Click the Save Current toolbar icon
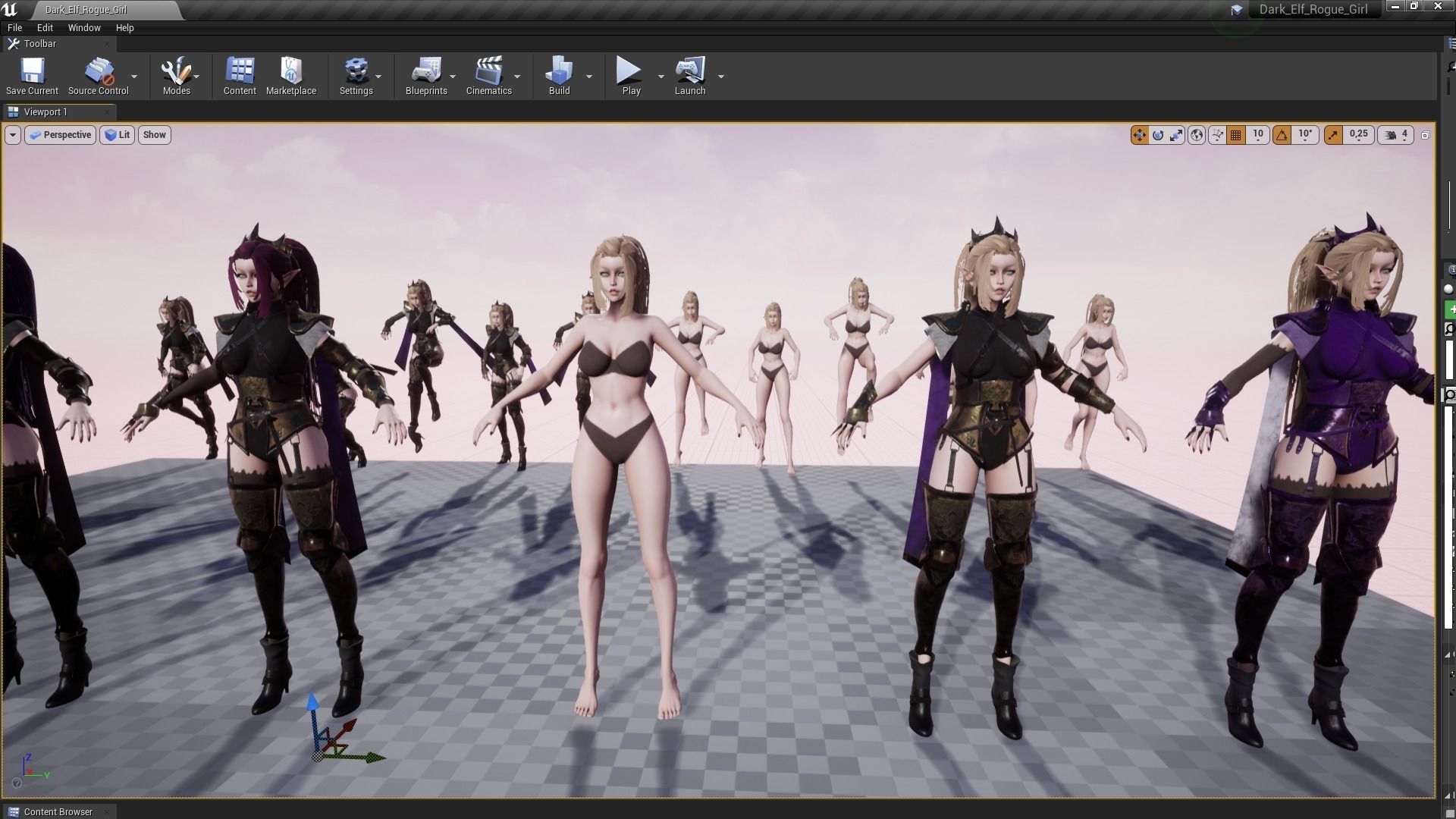This screenshot has width=1456, height=819. (x=32, y=76)
